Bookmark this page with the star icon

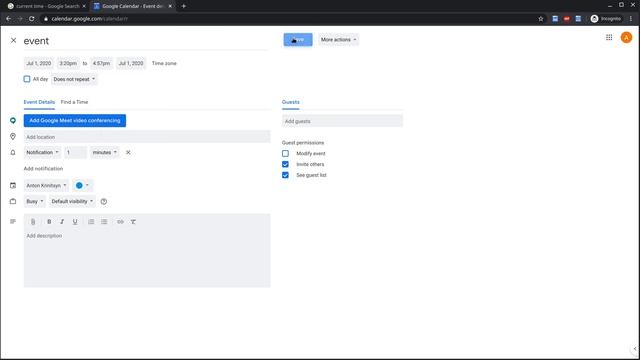pyautogui.click(x=541, y=19)
